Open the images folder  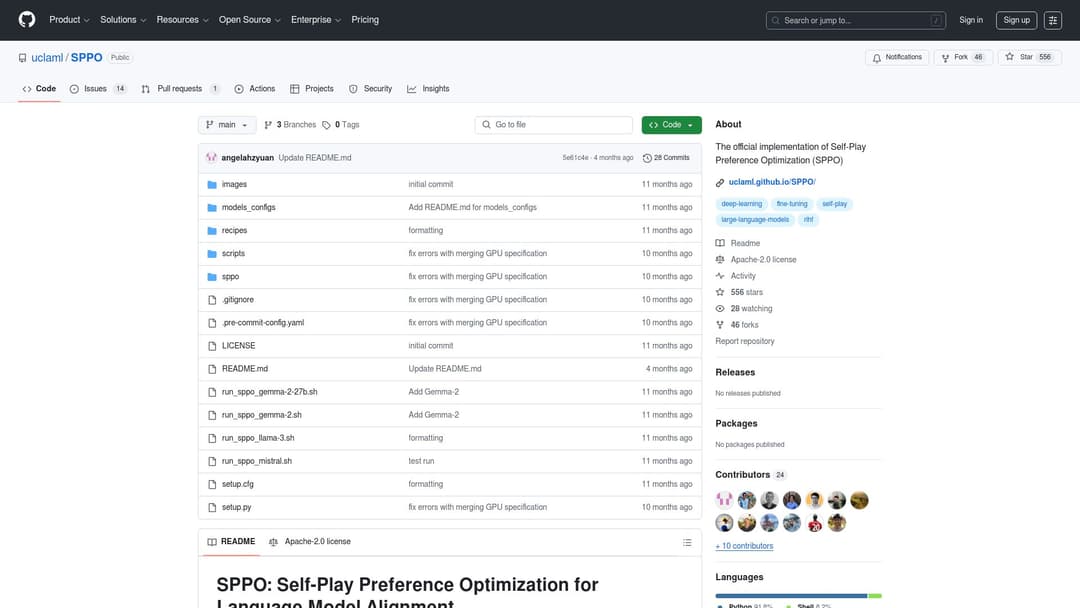pos(234,185)
